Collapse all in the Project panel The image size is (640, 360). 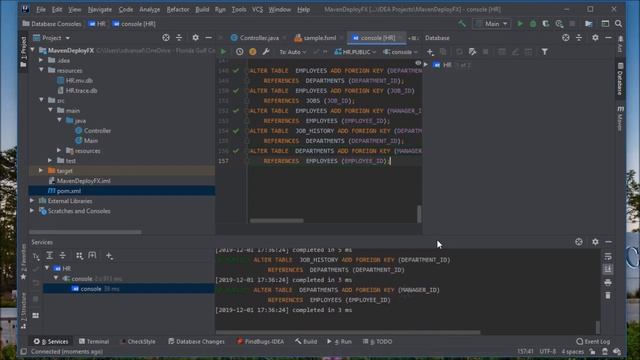point(179,38)
